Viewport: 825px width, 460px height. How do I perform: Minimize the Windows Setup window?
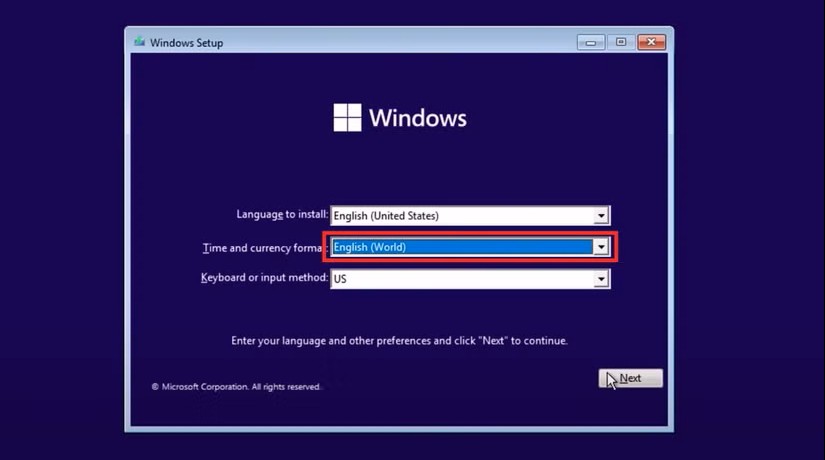(590, 42)
